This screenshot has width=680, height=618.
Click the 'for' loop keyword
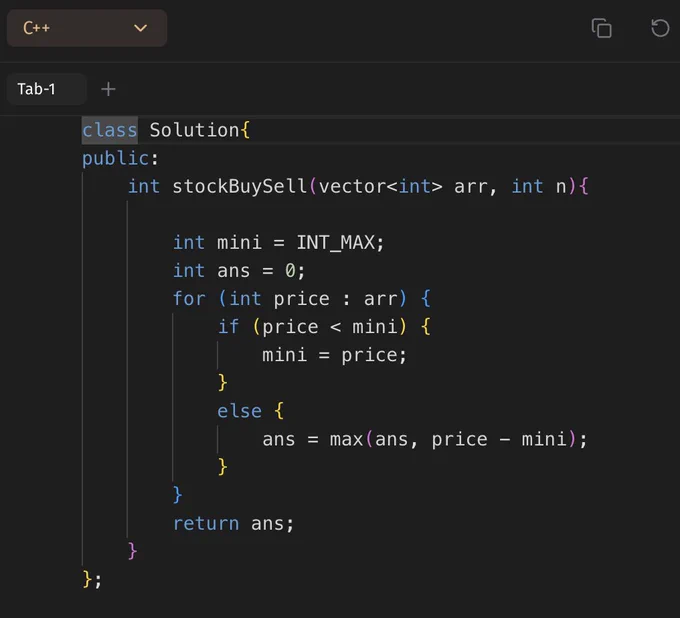click(x=189, y=299)
